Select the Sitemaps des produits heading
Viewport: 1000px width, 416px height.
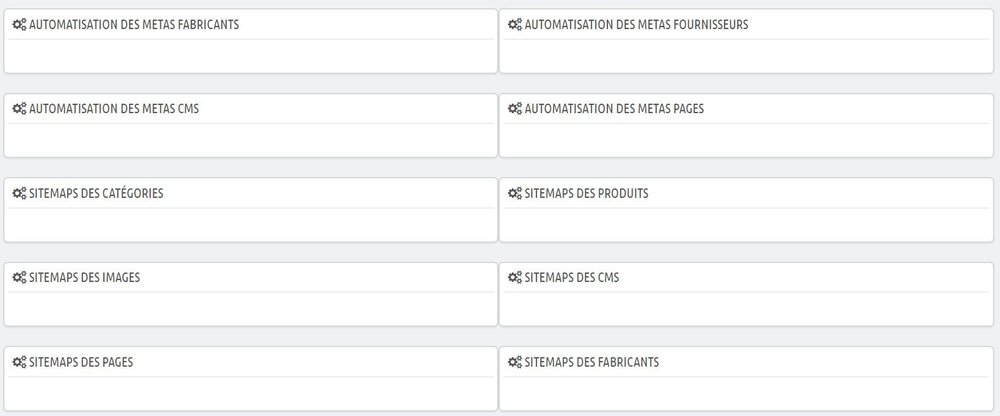coord(586,194)
